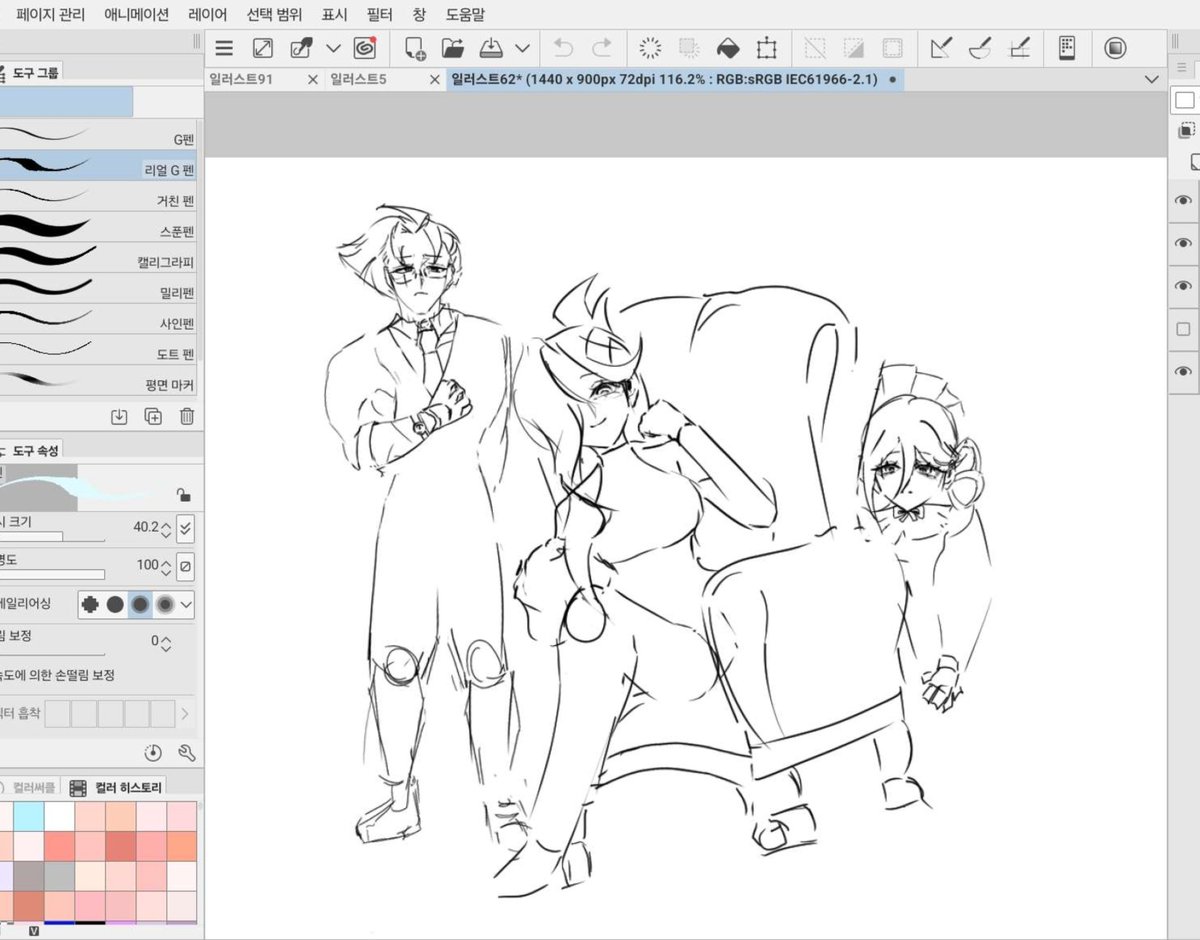
Task: Pick the light blue color history swatch
Action: click(27, 816)
